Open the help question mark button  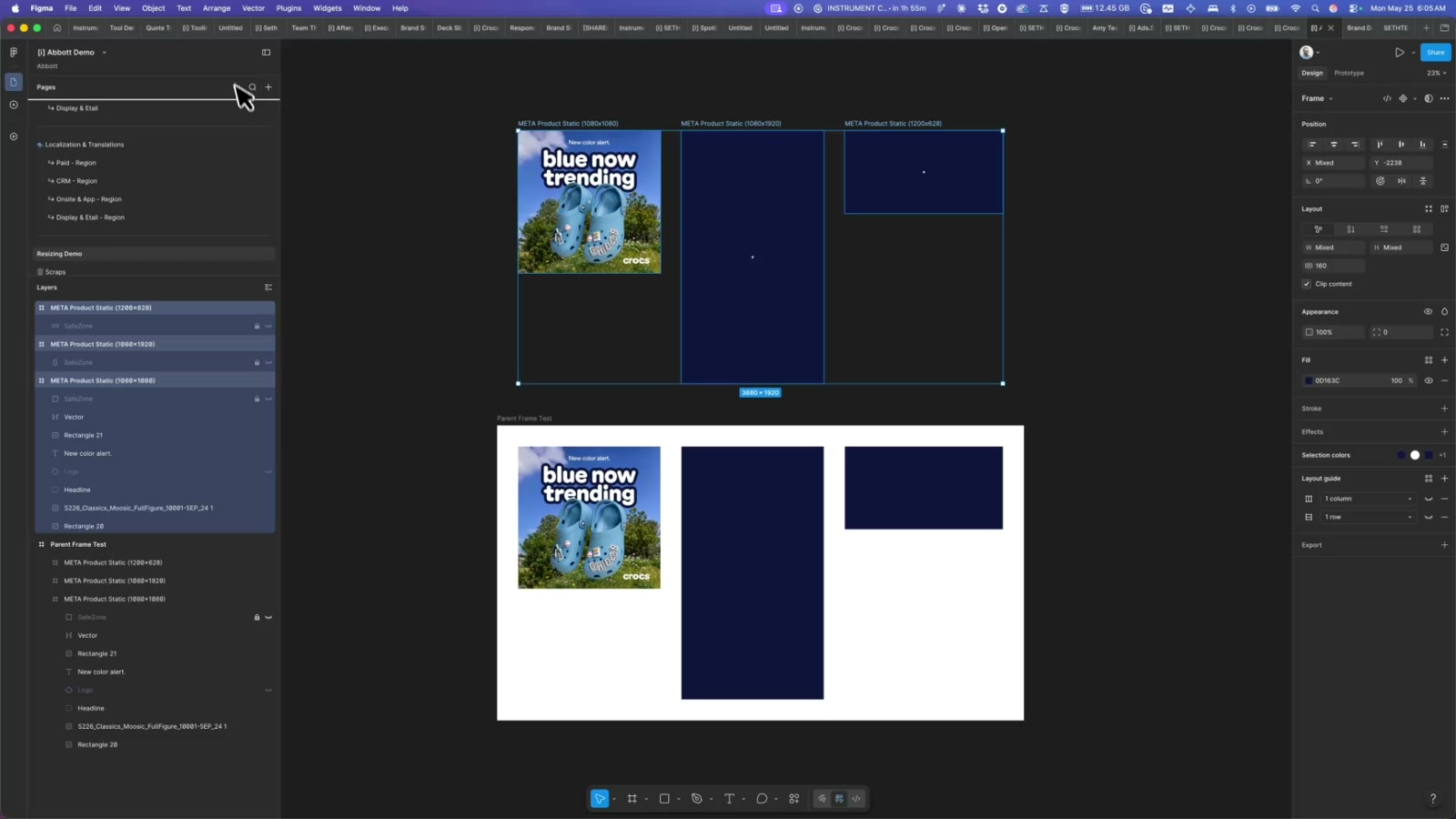[1432, 799]
